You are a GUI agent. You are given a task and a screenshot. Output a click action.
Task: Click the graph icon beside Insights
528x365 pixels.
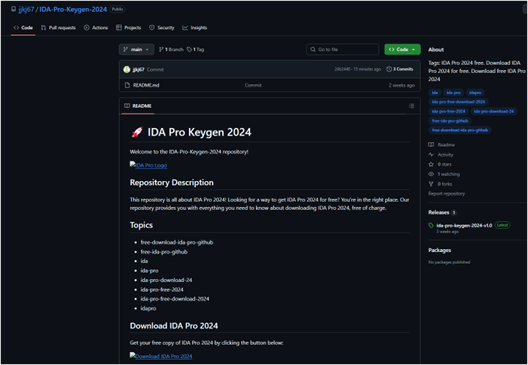pyautogui.click(x=185, y=28)
